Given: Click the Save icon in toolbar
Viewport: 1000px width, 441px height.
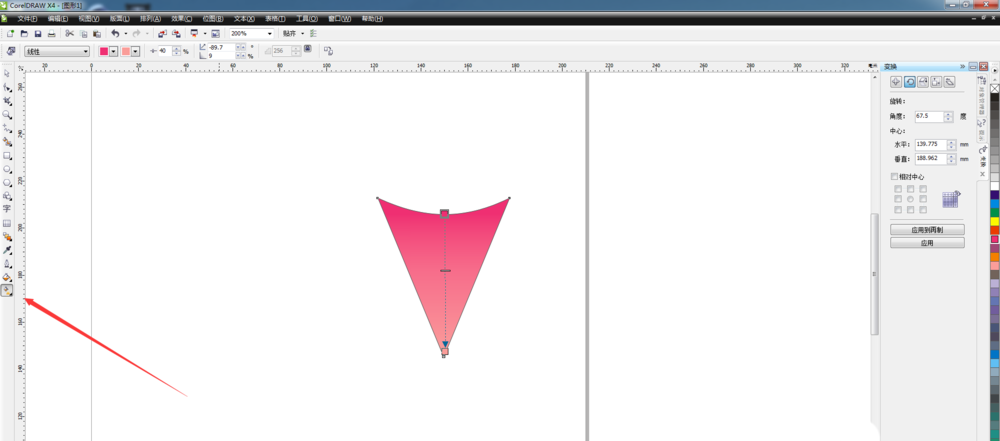Looking at the screenshot, I should (x=37, y=33).
